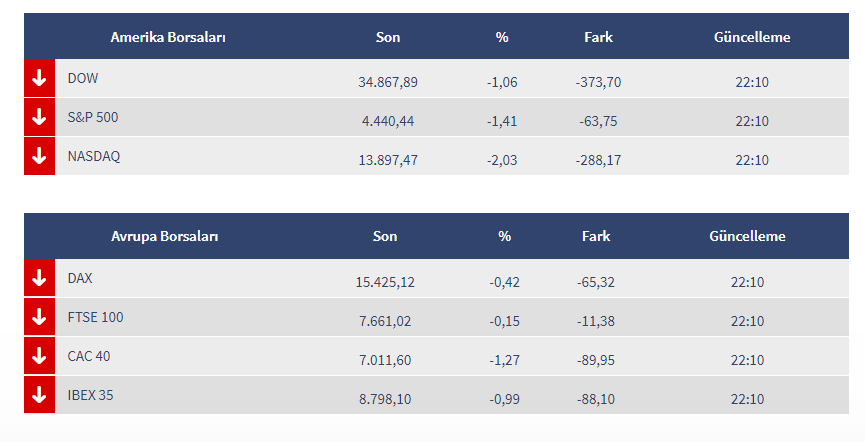Screen dimensions: 865x442
Task: Click the Avrupa Borsaları table header
Action: (165, 237)
